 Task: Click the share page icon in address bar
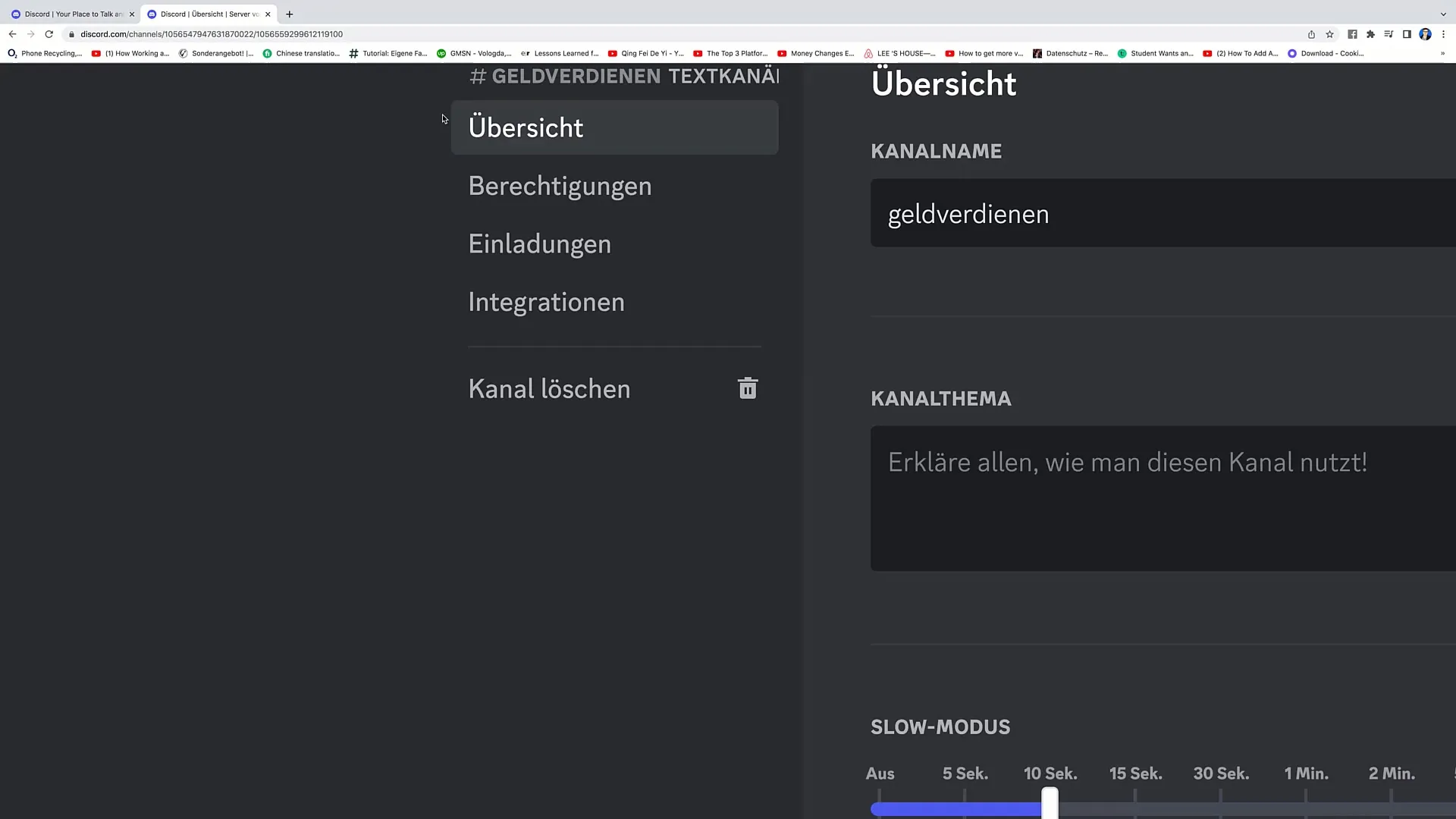[1311, 34]
